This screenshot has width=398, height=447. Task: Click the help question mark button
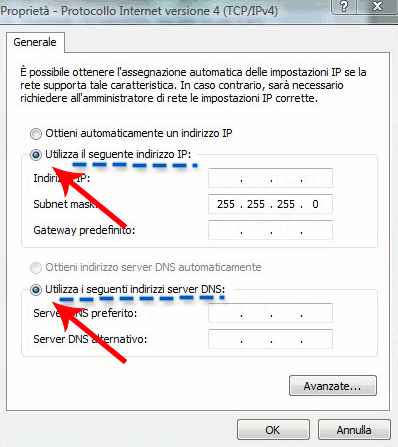click(x=344, y=6)
